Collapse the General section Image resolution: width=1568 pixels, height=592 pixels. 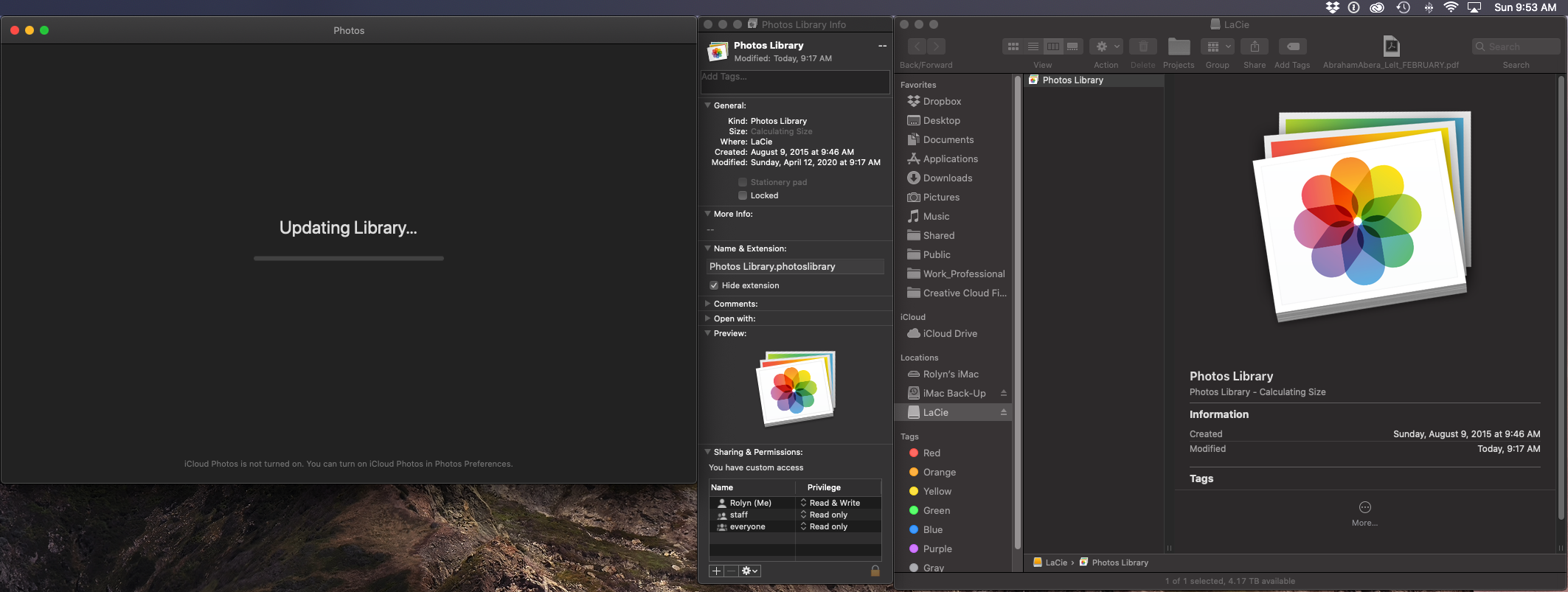(x=708, y=105)
